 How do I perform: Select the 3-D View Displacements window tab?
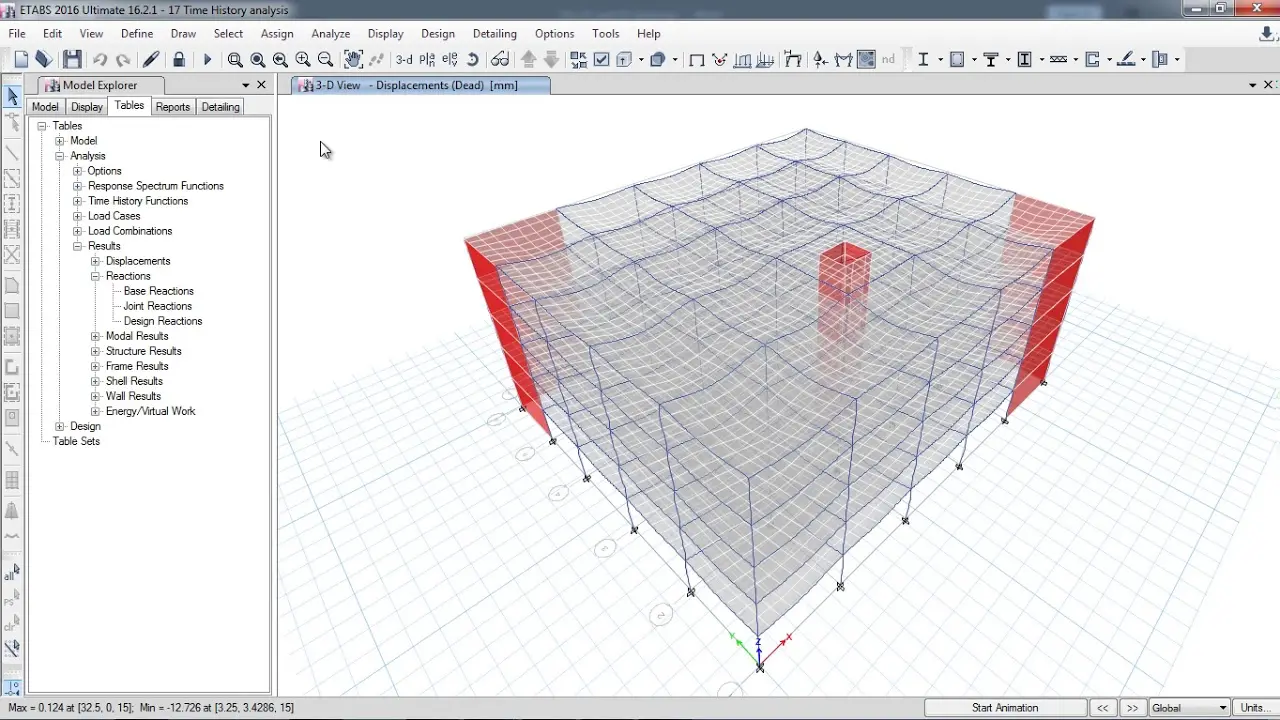420,85
